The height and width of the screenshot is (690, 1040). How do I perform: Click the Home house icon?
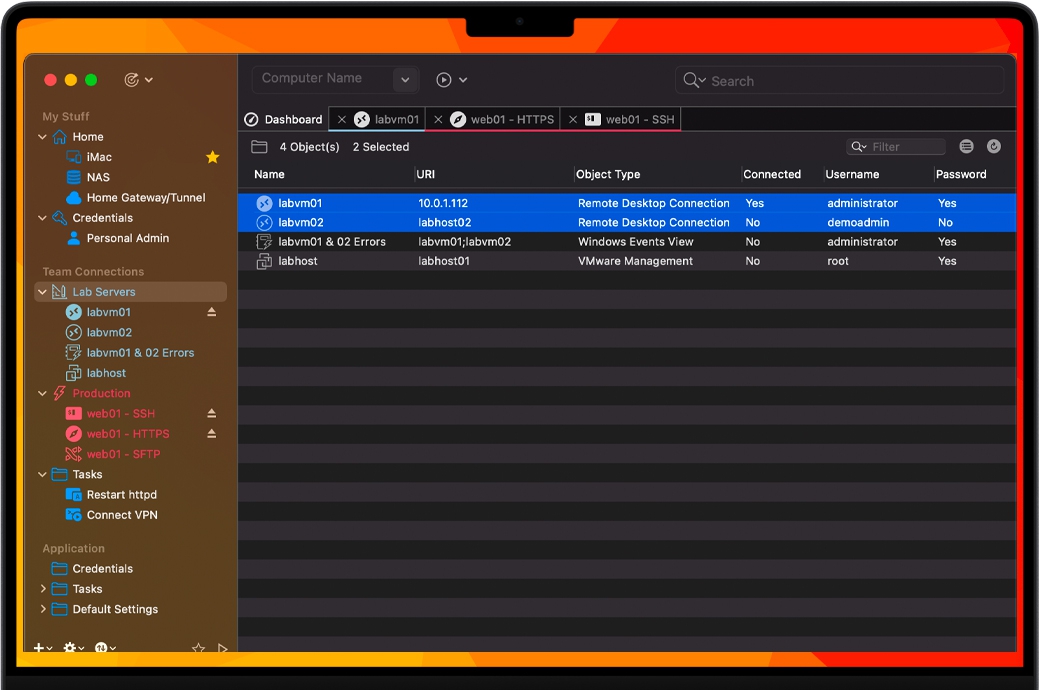coord(60,137)
